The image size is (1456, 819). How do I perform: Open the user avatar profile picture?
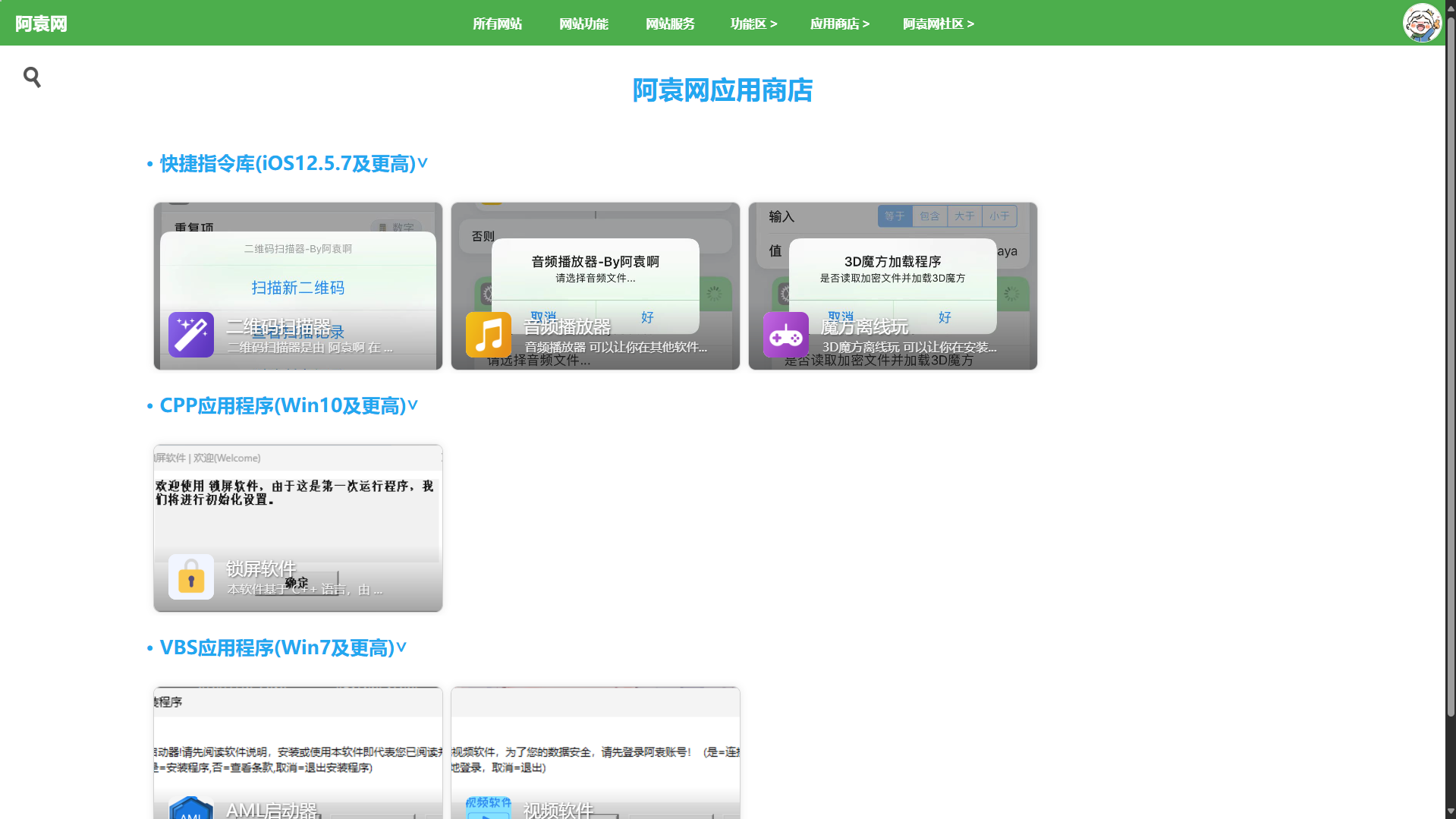point(1422,23)
